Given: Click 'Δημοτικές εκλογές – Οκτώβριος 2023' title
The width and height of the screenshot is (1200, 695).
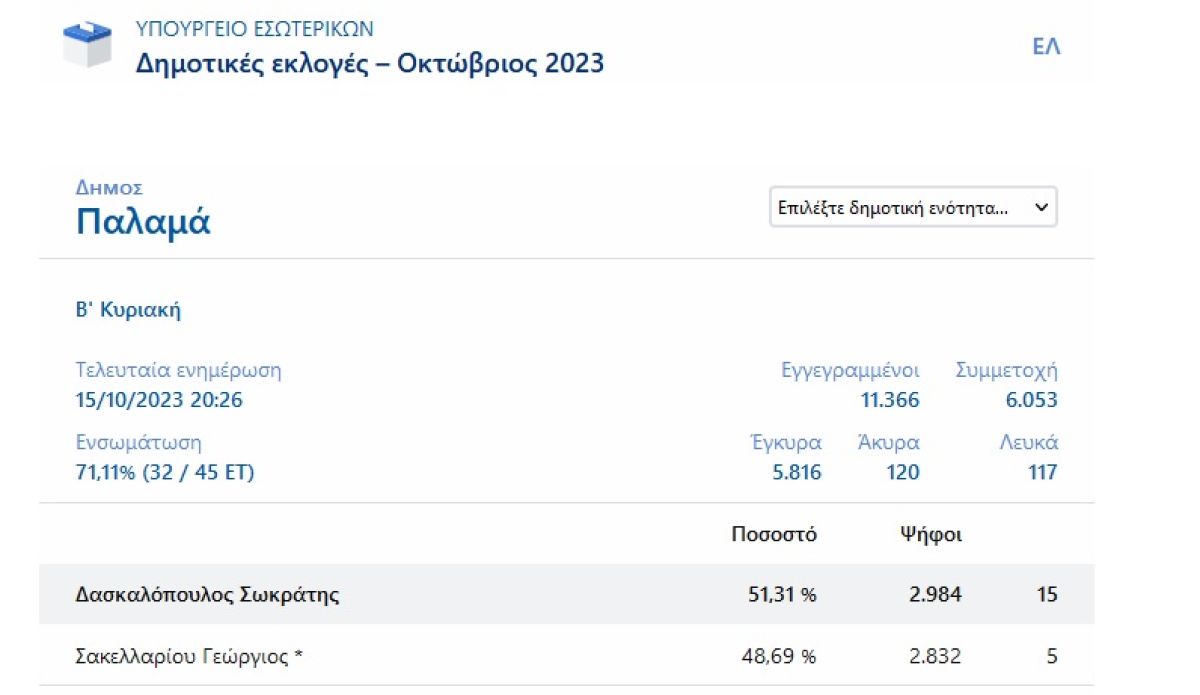Looking at the screenshot, I should pos(370,64).
